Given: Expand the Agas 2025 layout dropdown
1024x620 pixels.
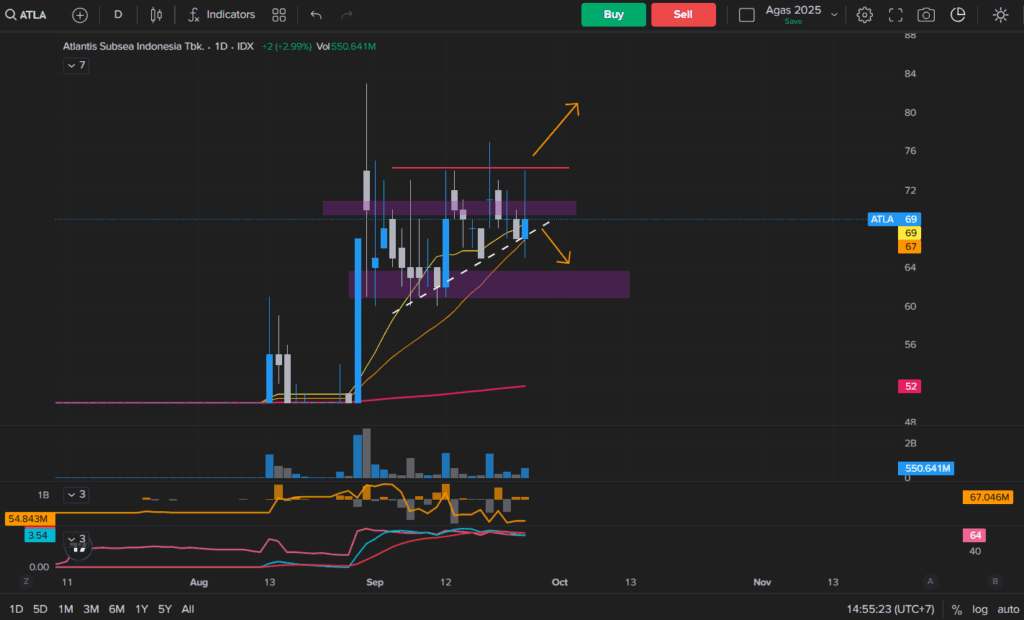Looking at the screenshot, I should (834, 15).
